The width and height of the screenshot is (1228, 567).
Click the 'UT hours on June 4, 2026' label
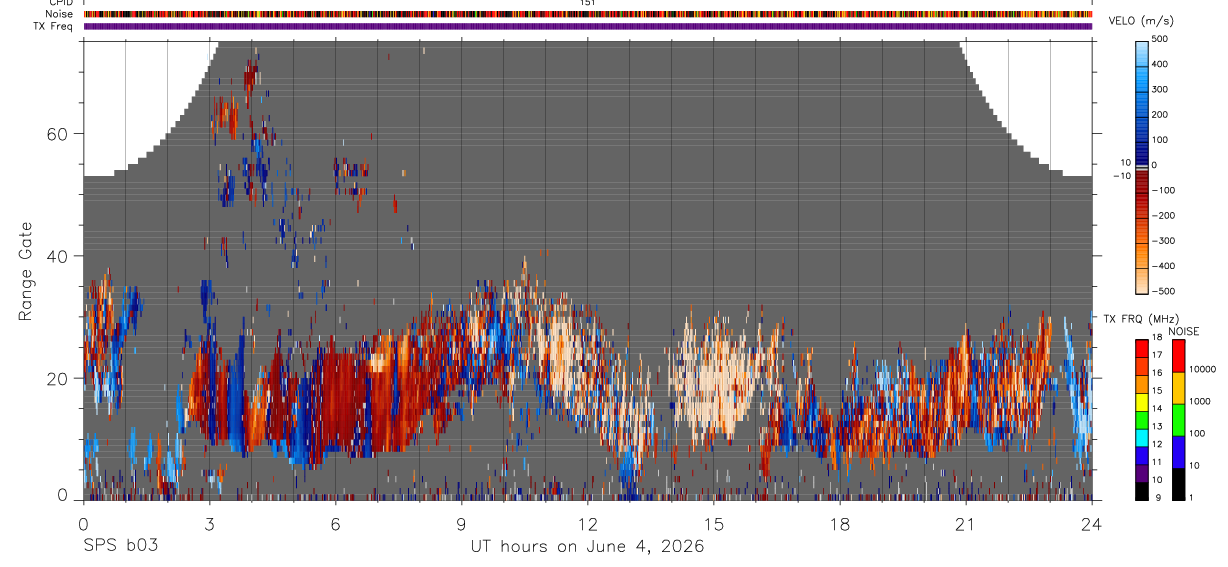[587, 546]
